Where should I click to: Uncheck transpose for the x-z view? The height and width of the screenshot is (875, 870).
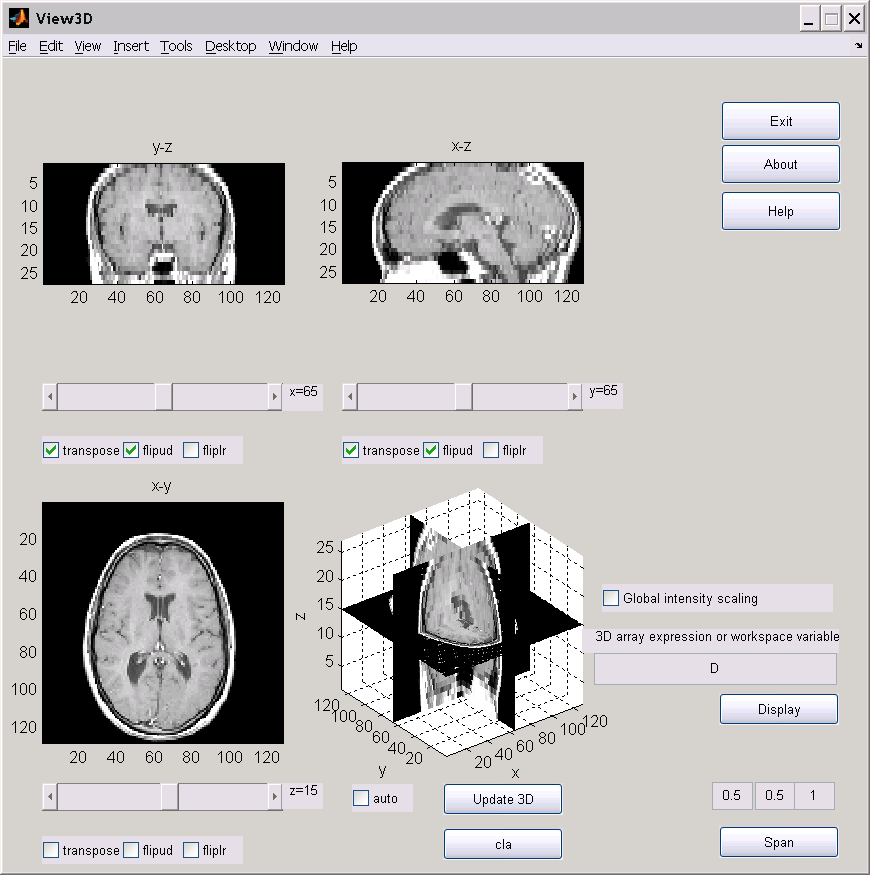pos(351,450)
